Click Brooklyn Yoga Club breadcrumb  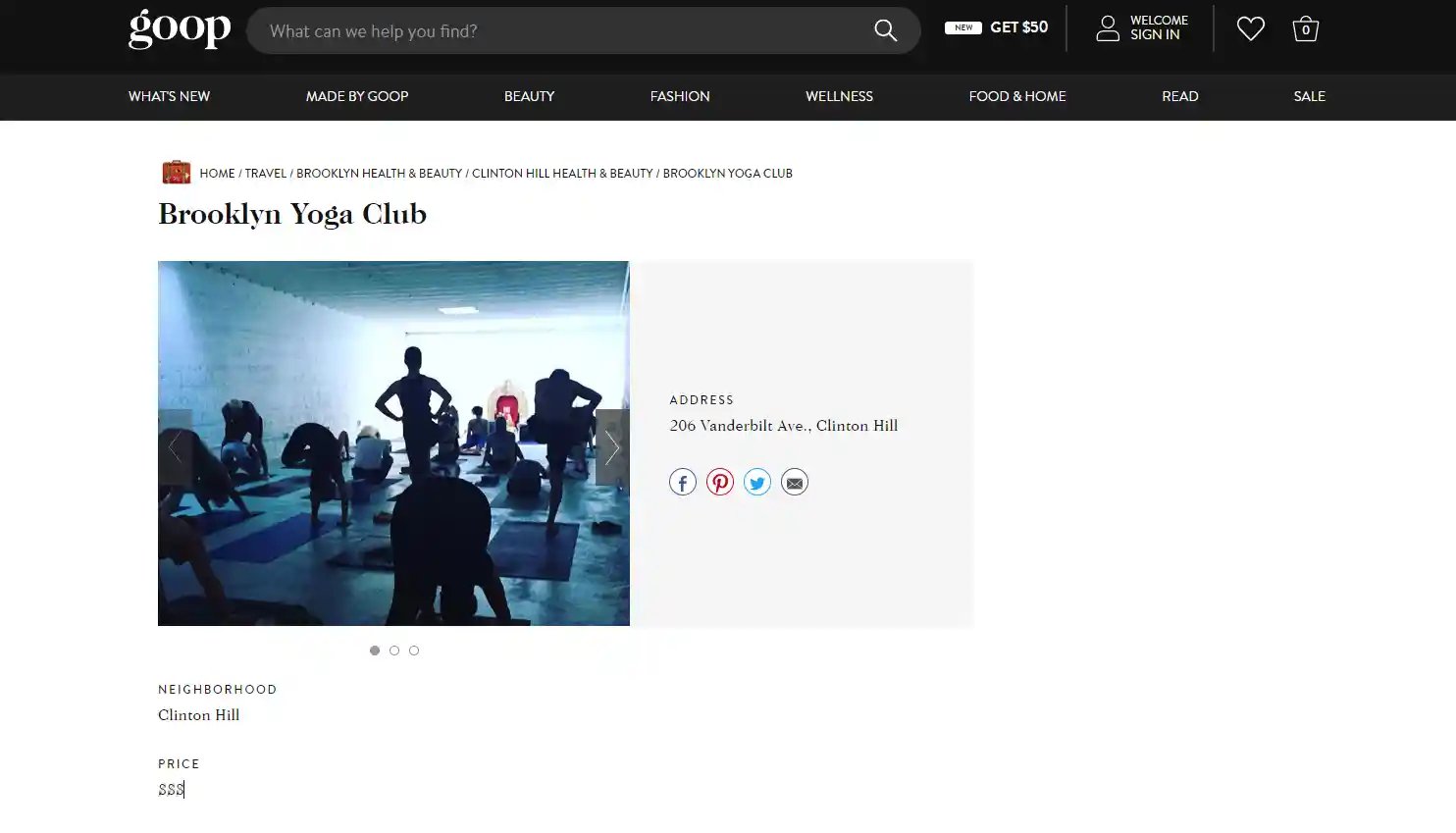pyautogui.click(x=727, y=174)
